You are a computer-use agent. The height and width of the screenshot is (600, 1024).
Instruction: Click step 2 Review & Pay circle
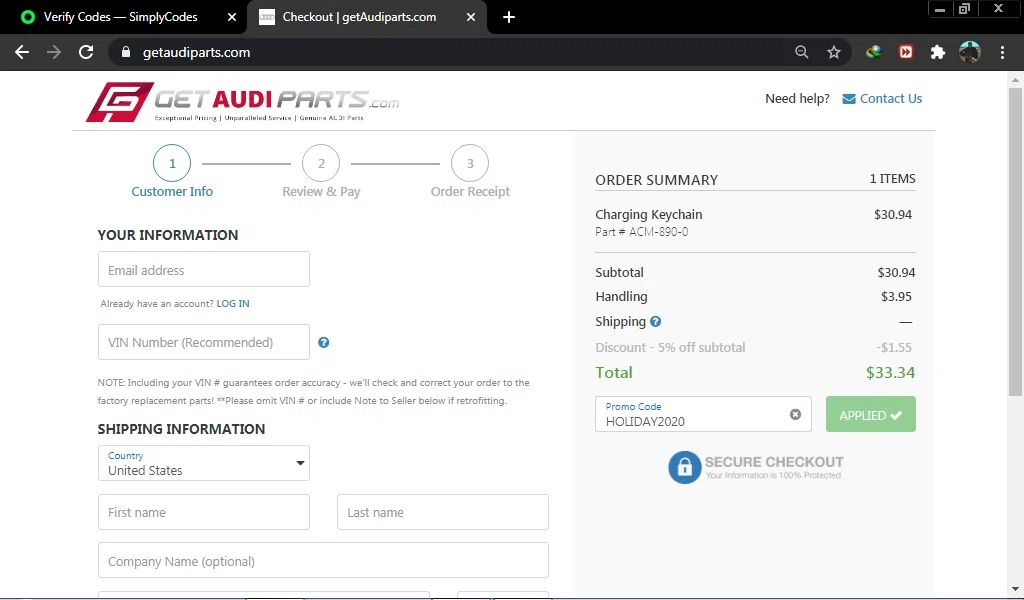(321, 163)
